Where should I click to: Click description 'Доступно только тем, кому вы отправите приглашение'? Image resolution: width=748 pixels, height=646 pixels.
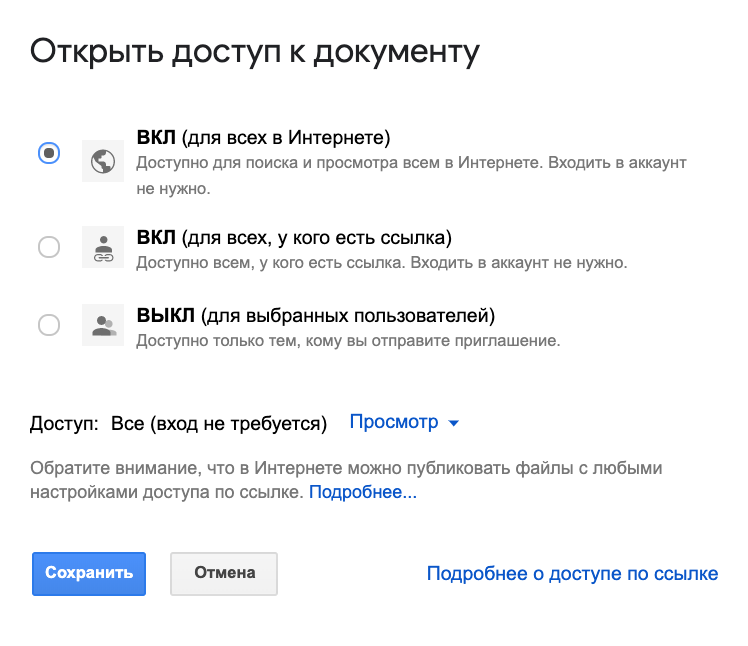click(348, 341)
